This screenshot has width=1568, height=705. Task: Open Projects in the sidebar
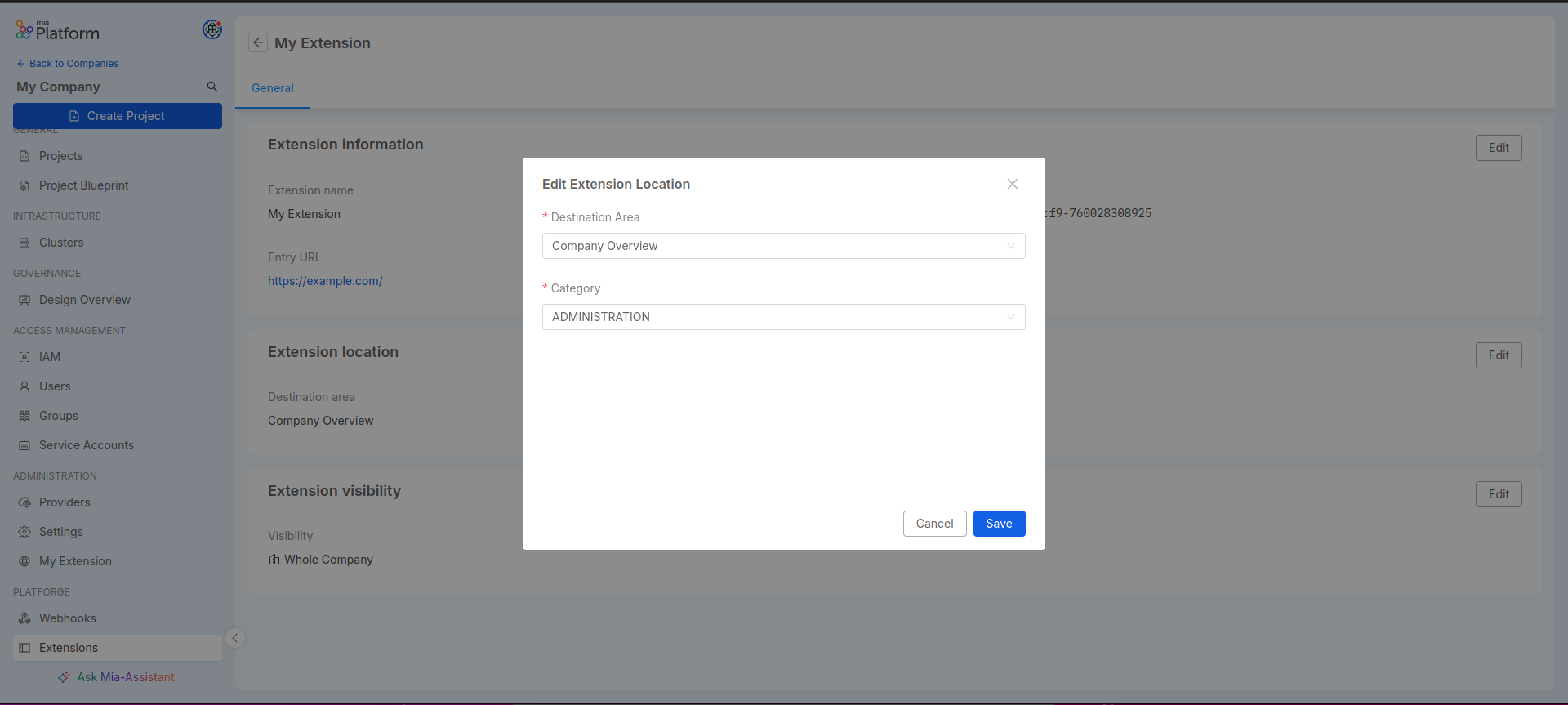click(118, 156)
